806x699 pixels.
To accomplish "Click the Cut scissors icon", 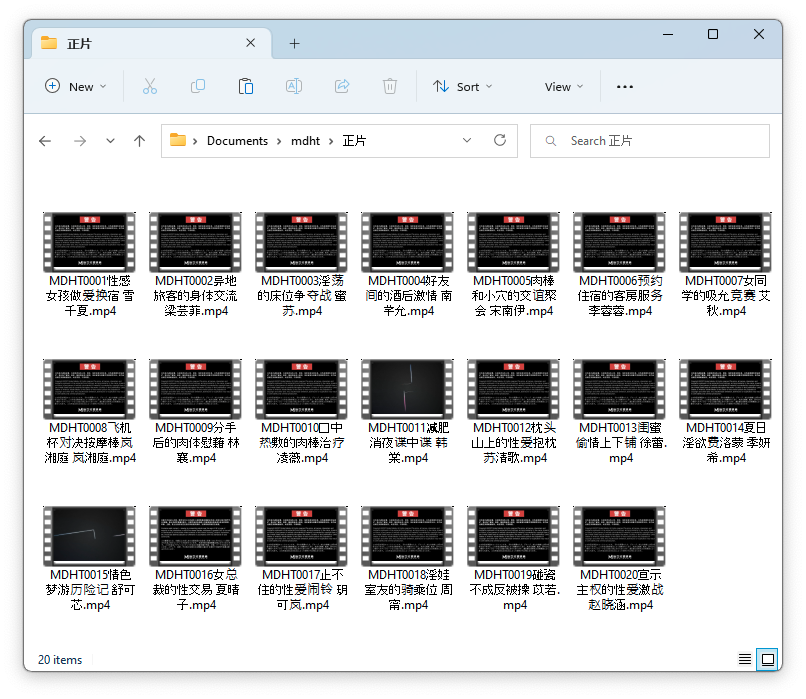I will [150, 87].
